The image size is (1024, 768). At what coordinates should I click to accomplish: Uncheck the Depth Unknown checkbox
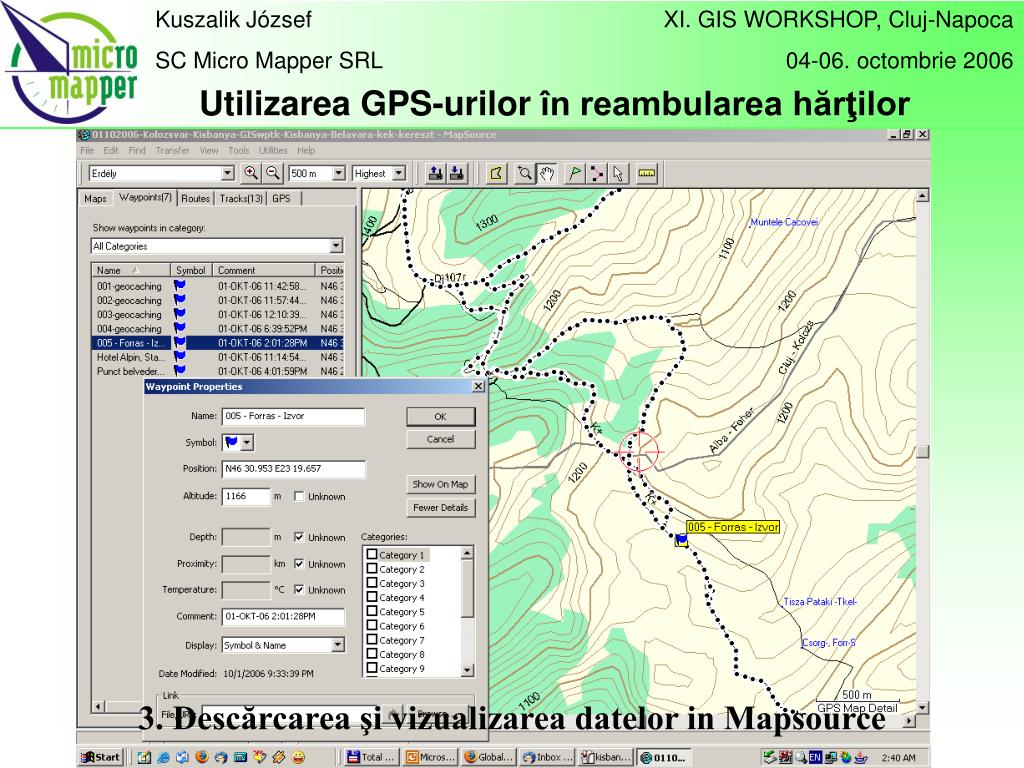point(299,537)
